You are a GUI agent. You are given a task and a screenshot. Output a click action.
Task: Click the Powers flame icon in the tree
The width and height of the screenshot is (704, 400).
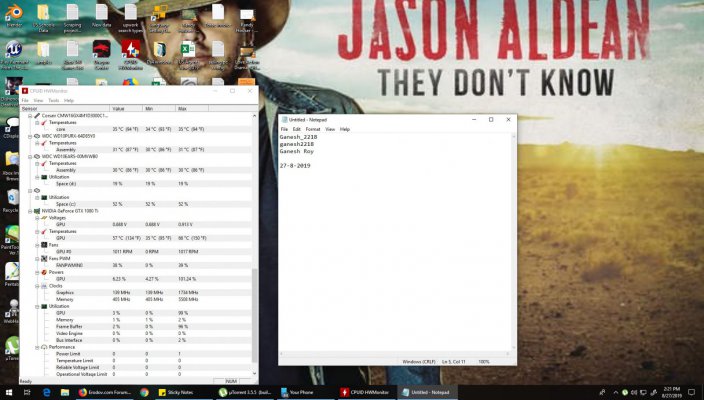[x=44, y=272]
